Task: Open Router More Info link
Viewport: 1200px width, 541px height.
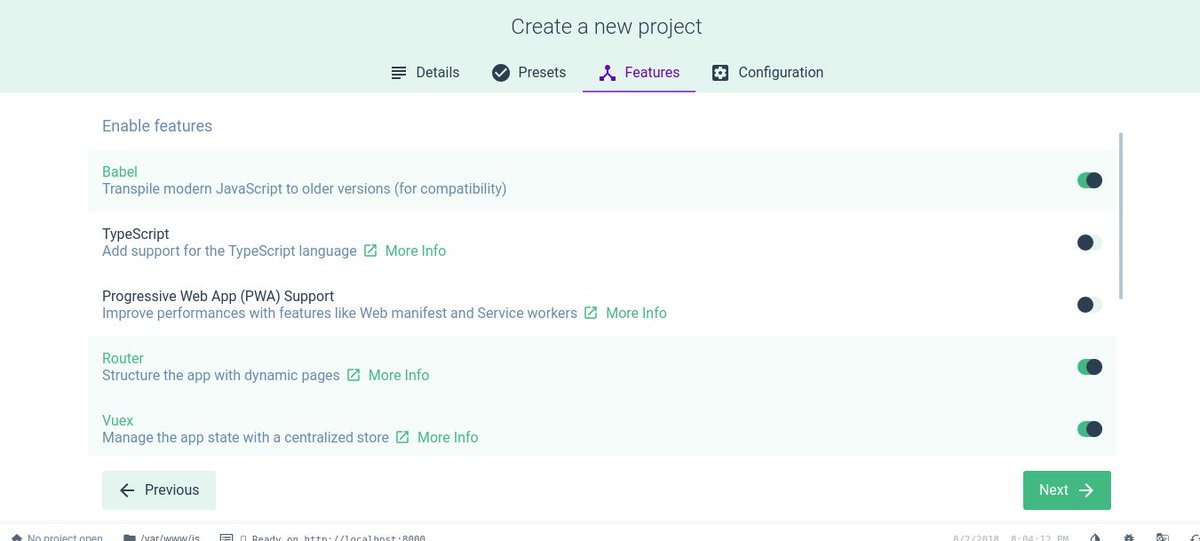Action: pos(398,375)
